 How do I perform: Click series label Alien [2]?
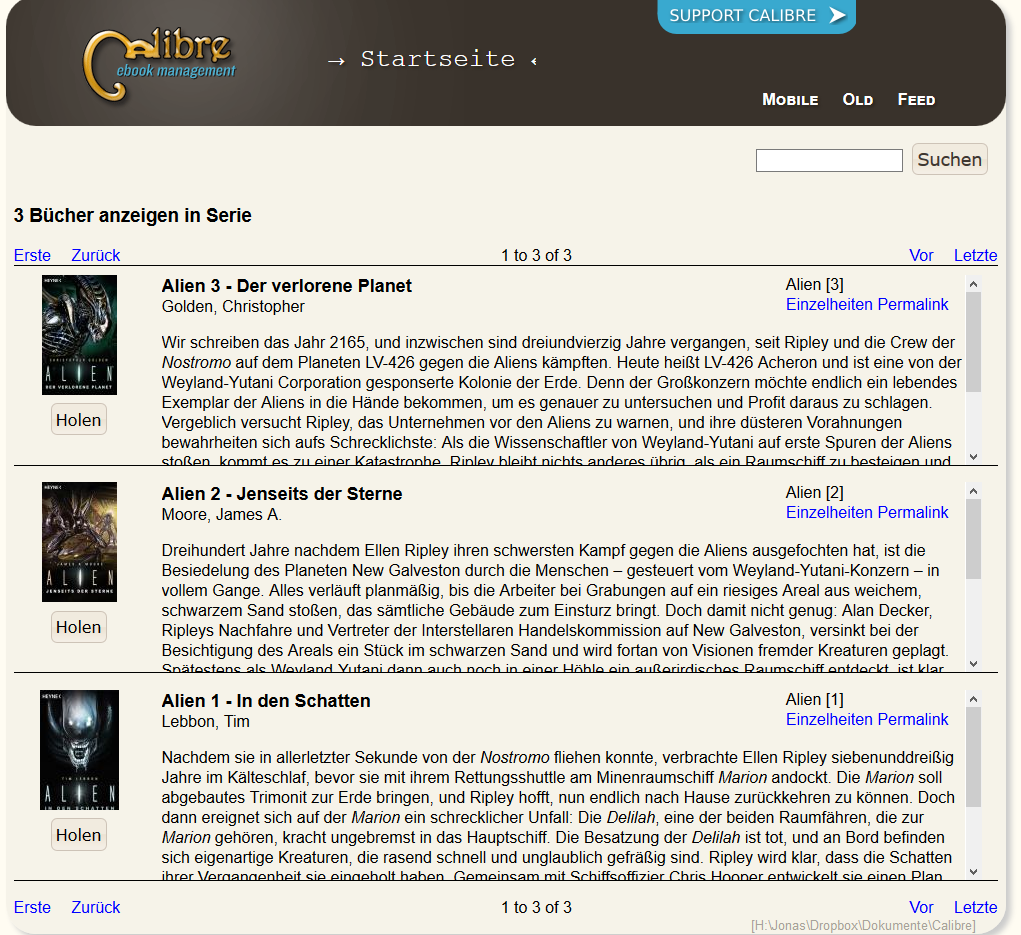(x=815, y=492)
